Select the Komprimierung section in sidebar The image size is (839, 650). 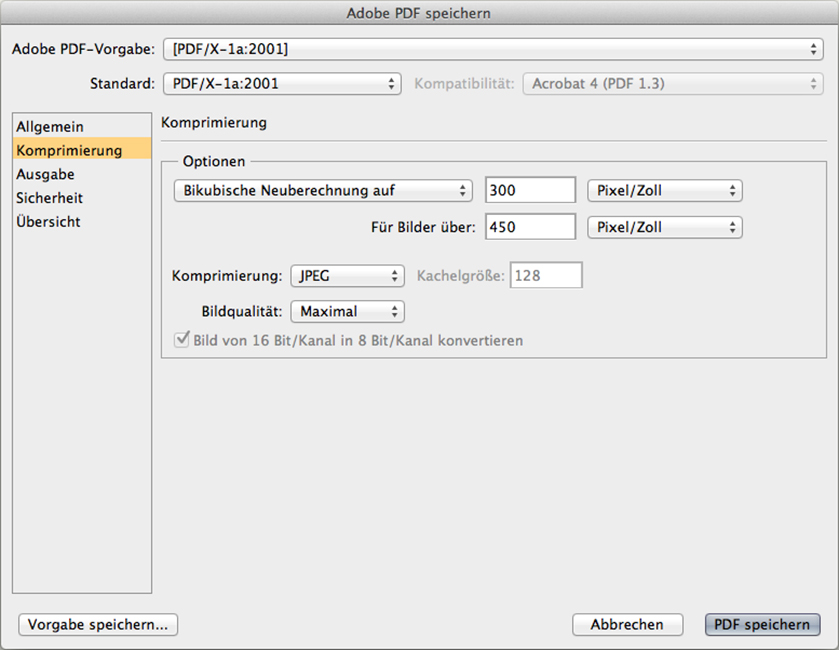(82, 150)
